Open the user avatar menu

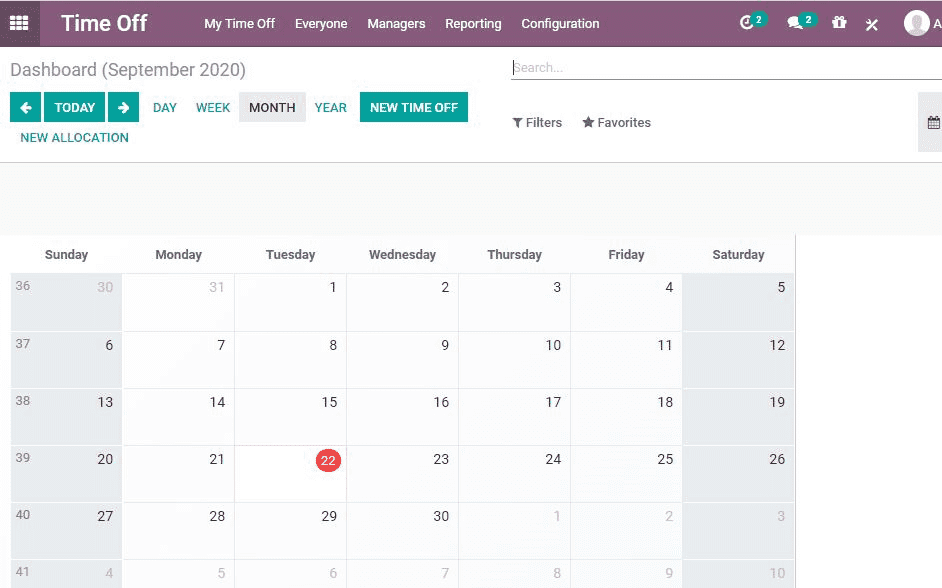[x=917, y=23]
